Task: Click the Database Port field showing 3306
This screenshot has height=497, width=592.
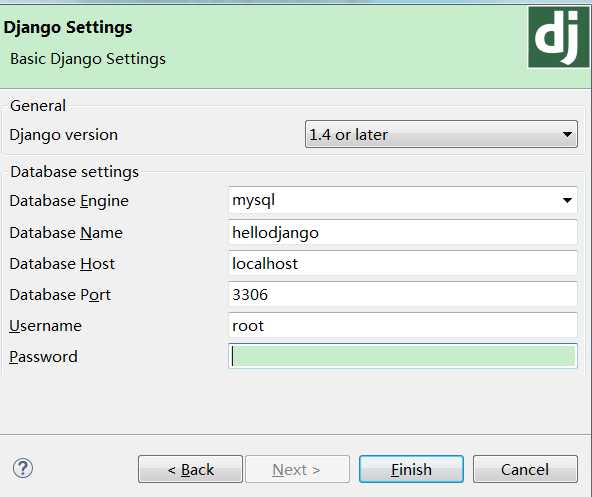Action: tap(402, 295)
